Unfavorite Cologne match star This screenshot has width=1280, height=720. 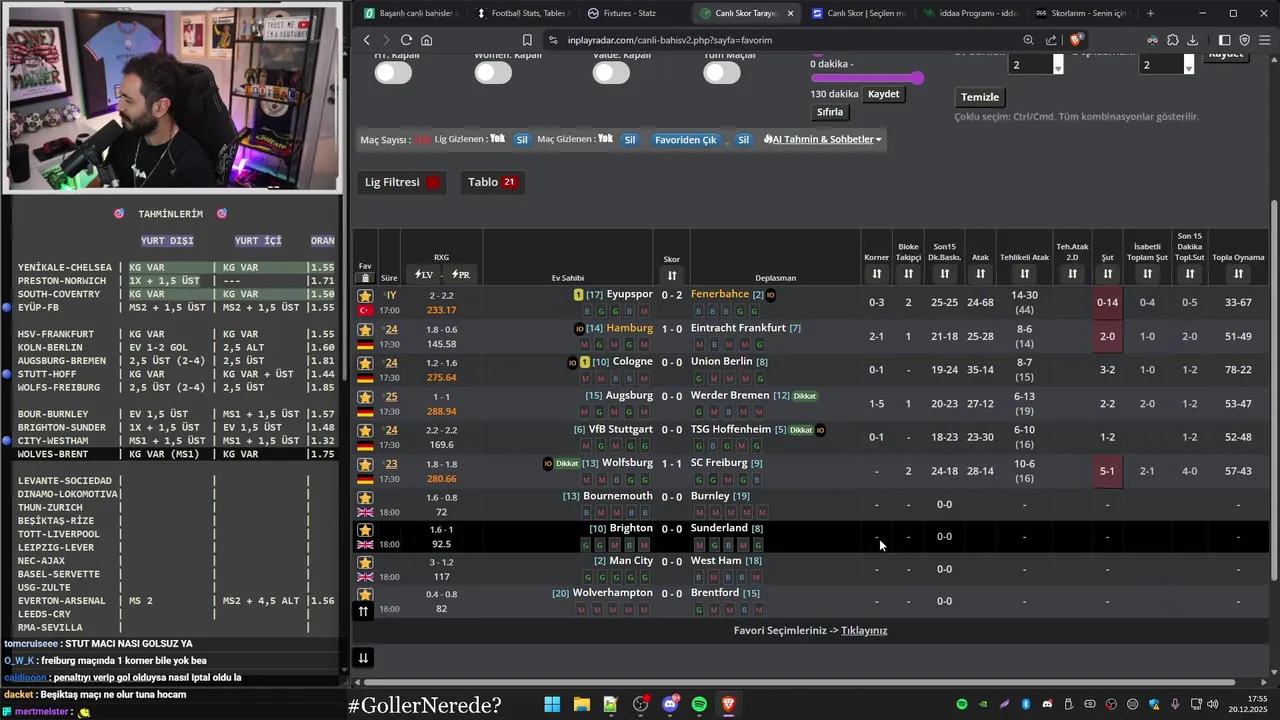(365, 363)
